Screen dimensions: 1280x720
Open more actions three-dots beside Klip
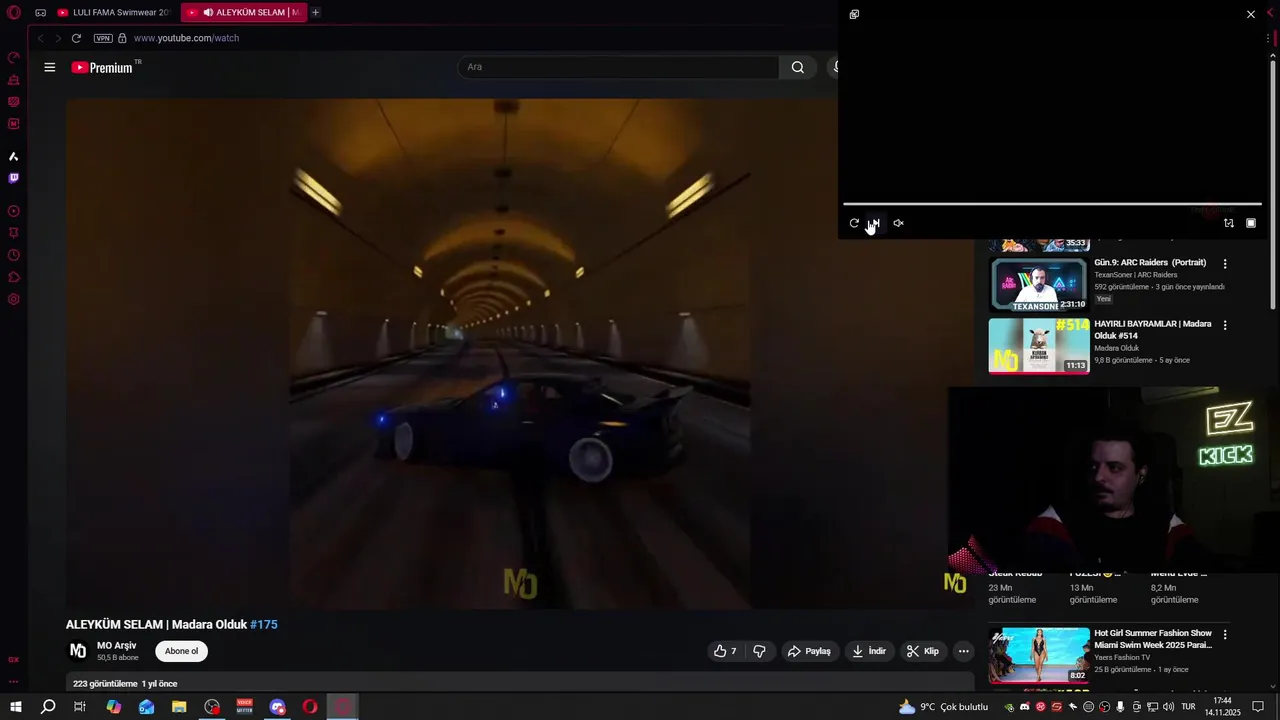click(963, 651)
